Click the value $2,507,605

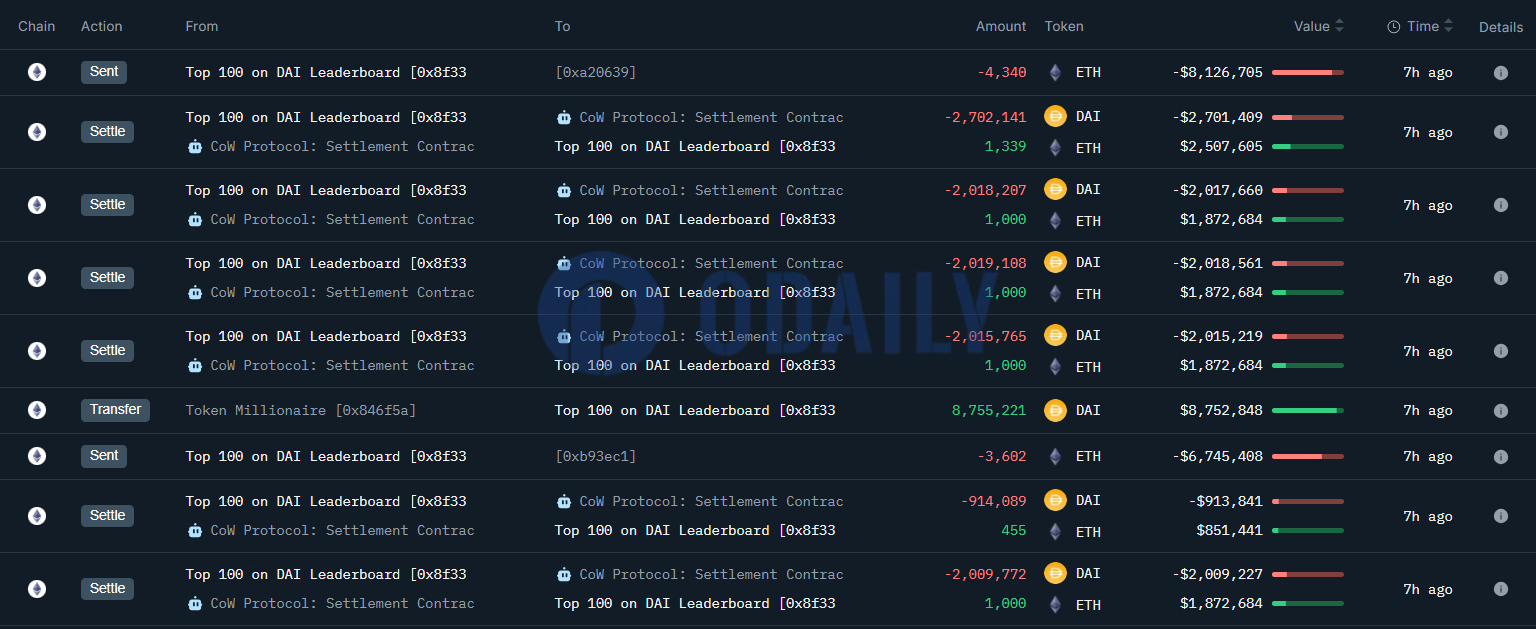(x=1221, y=146)
